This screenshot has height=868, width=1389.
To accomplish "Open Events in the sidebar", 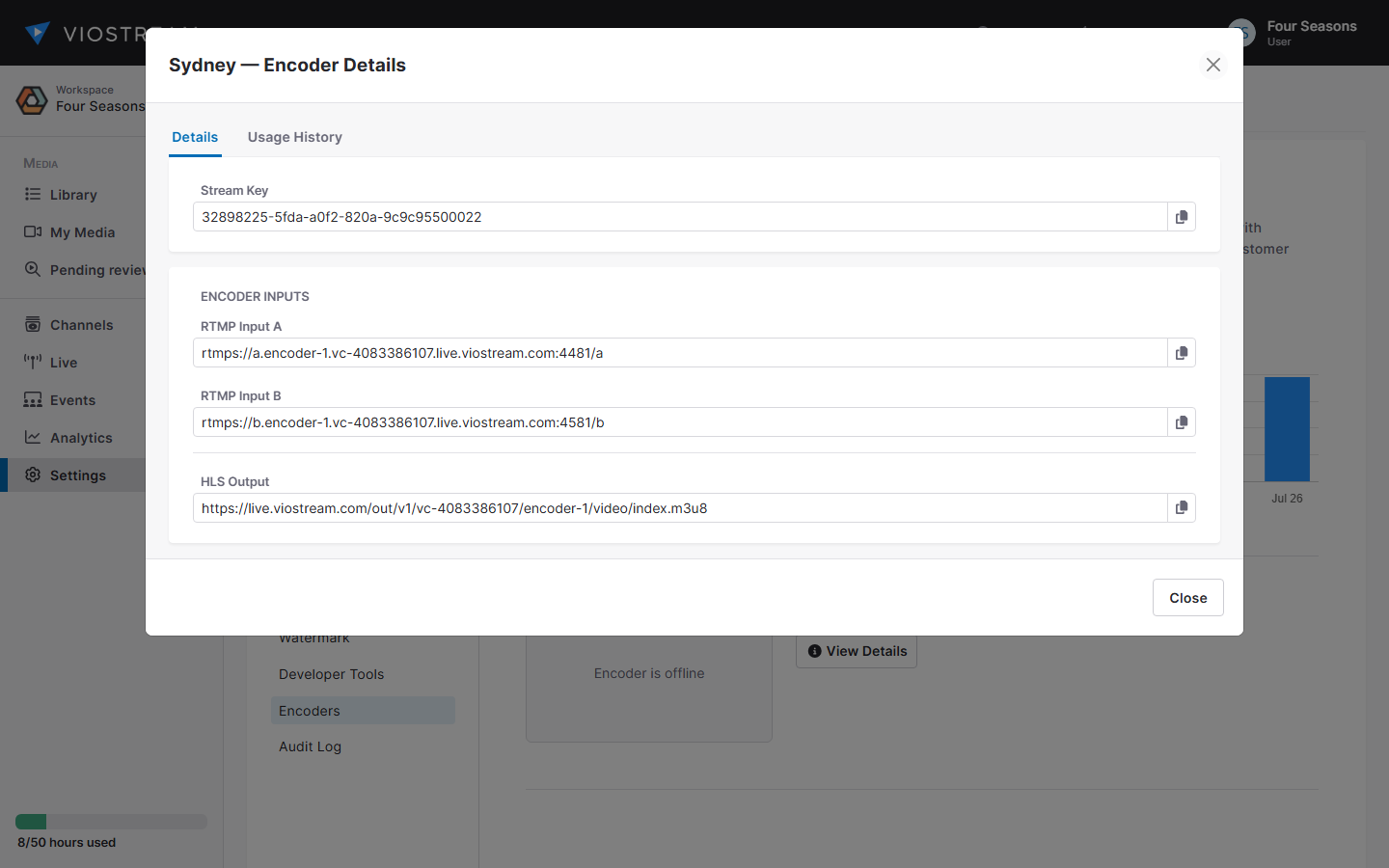I will (x=73, y=400).
